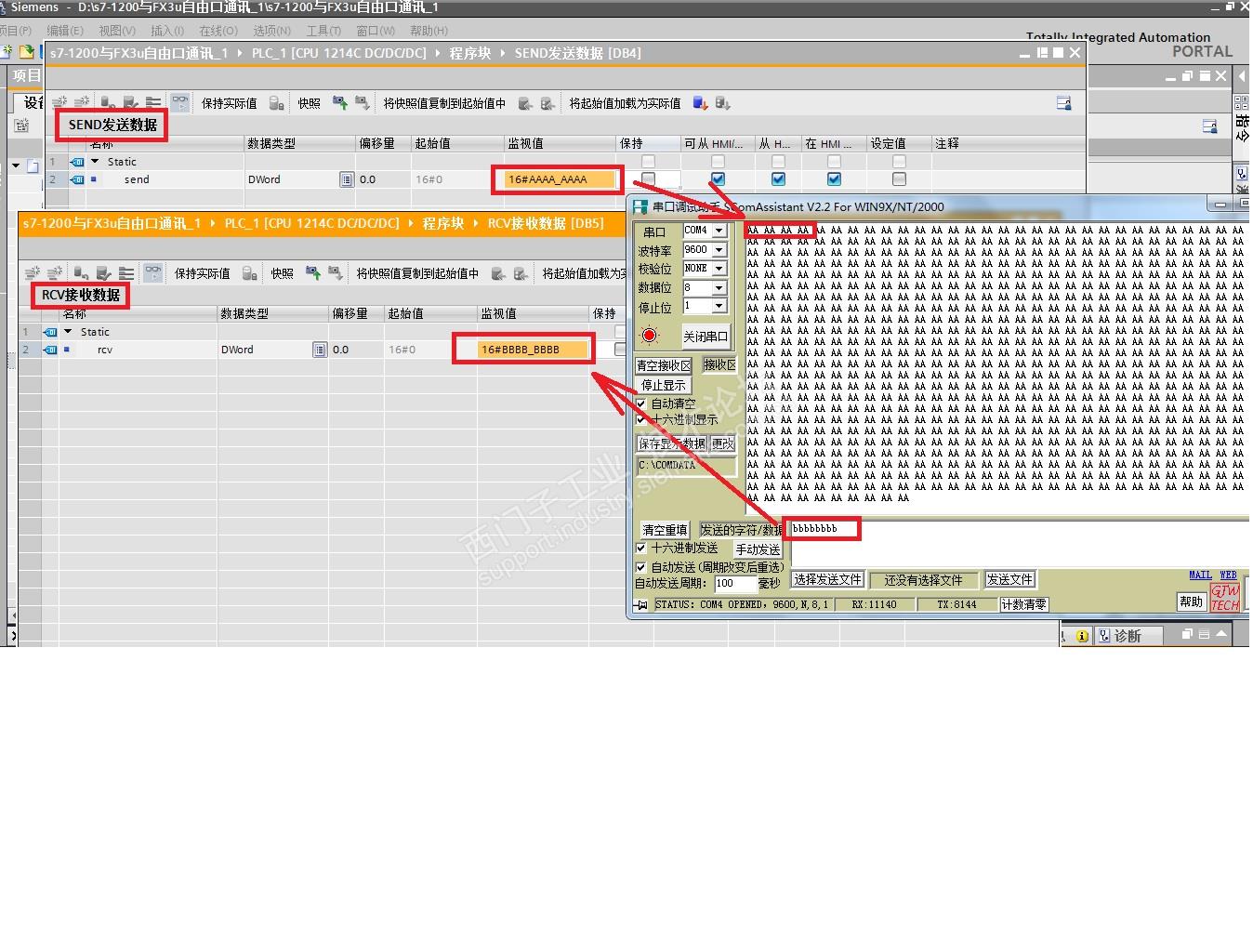The height and width of the screenshot is (952, 1253).
Task: Click the icon right of 保持实际值 in RCV toolbar
Action: tap(249, 273)
